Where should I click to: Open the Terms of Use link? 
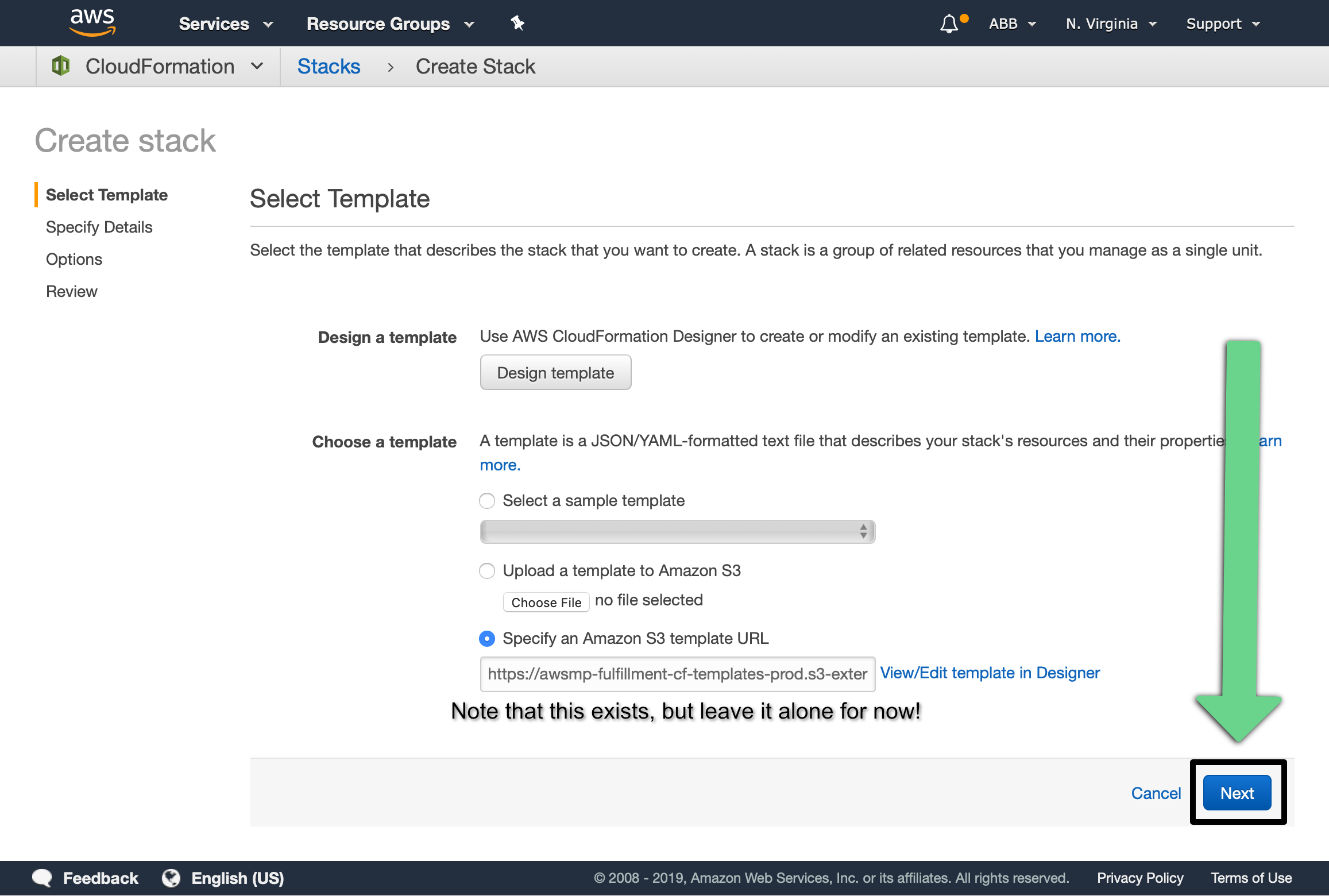click(1251, 878)
